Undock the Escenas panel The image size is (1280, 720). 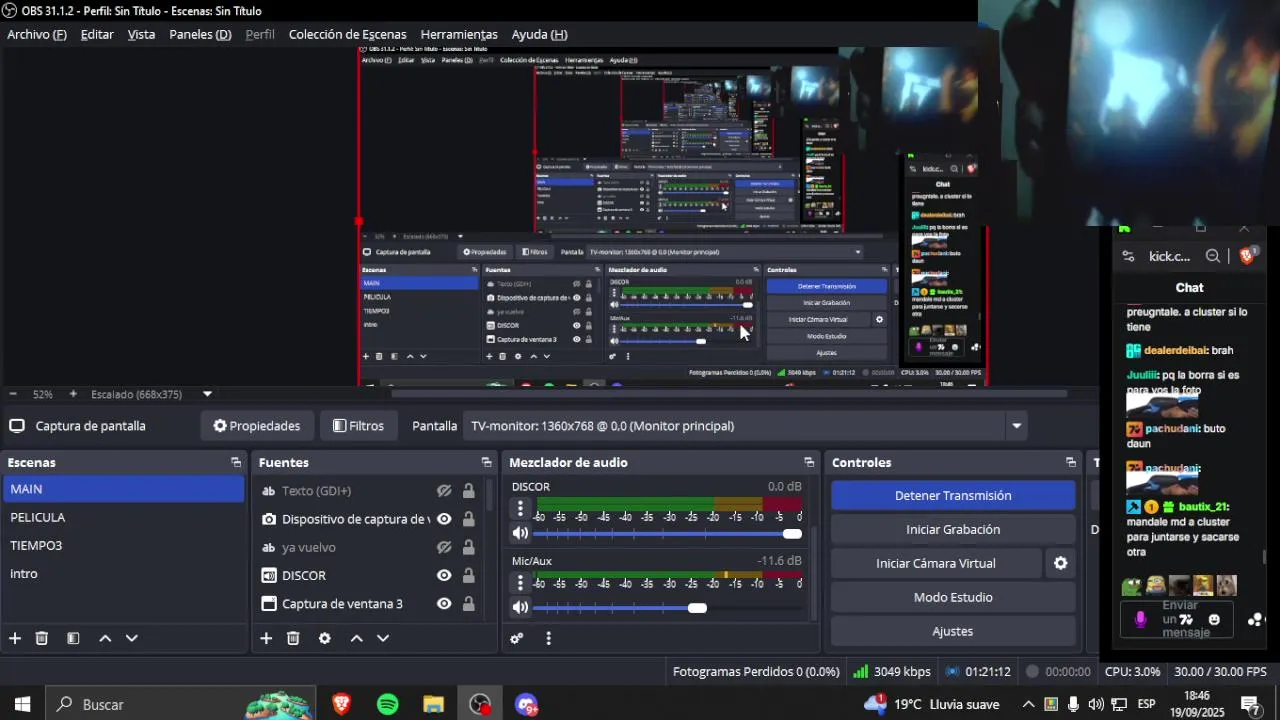(236, 462)
